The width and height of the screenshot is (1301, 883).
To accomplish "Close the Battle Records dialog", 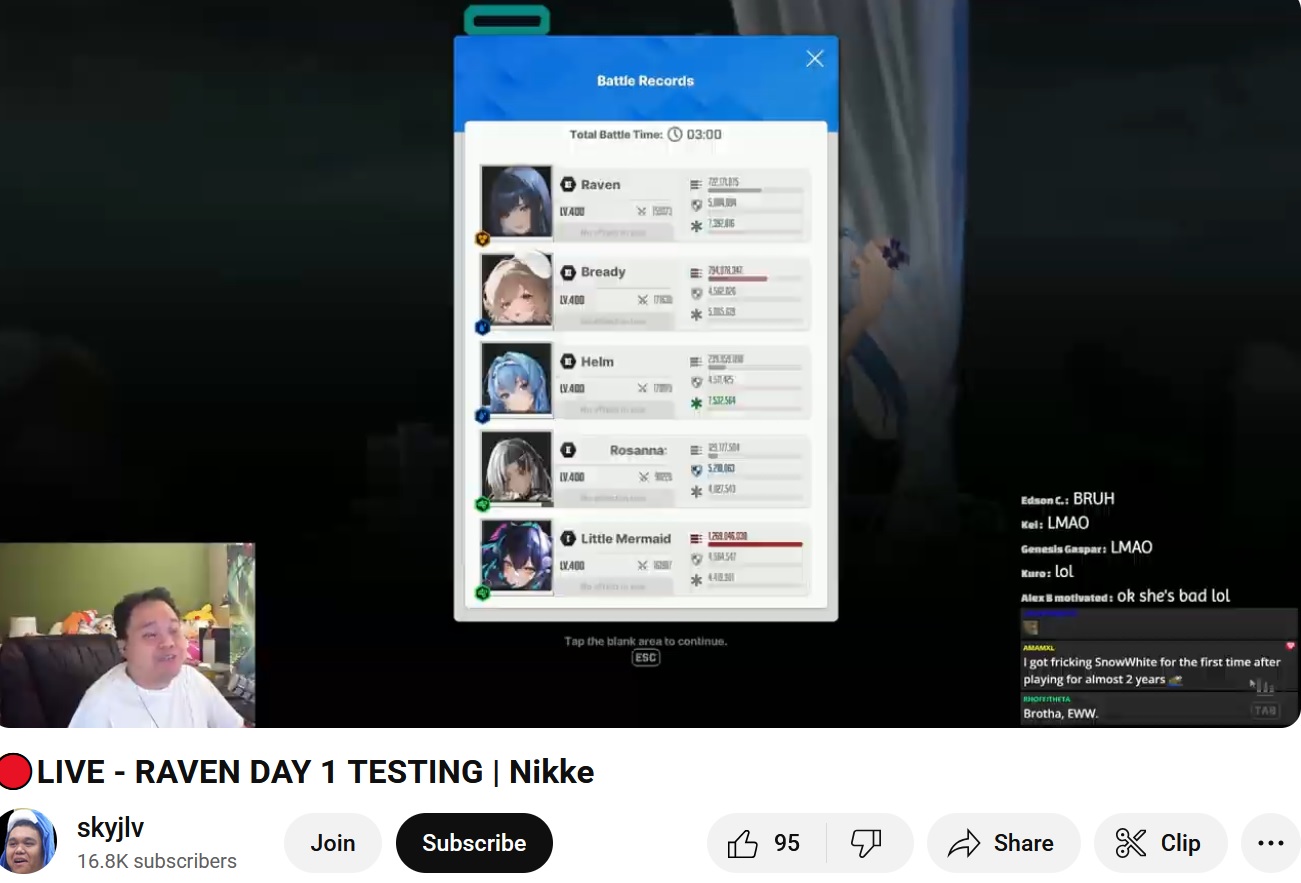I will click(x=815, y=59).
